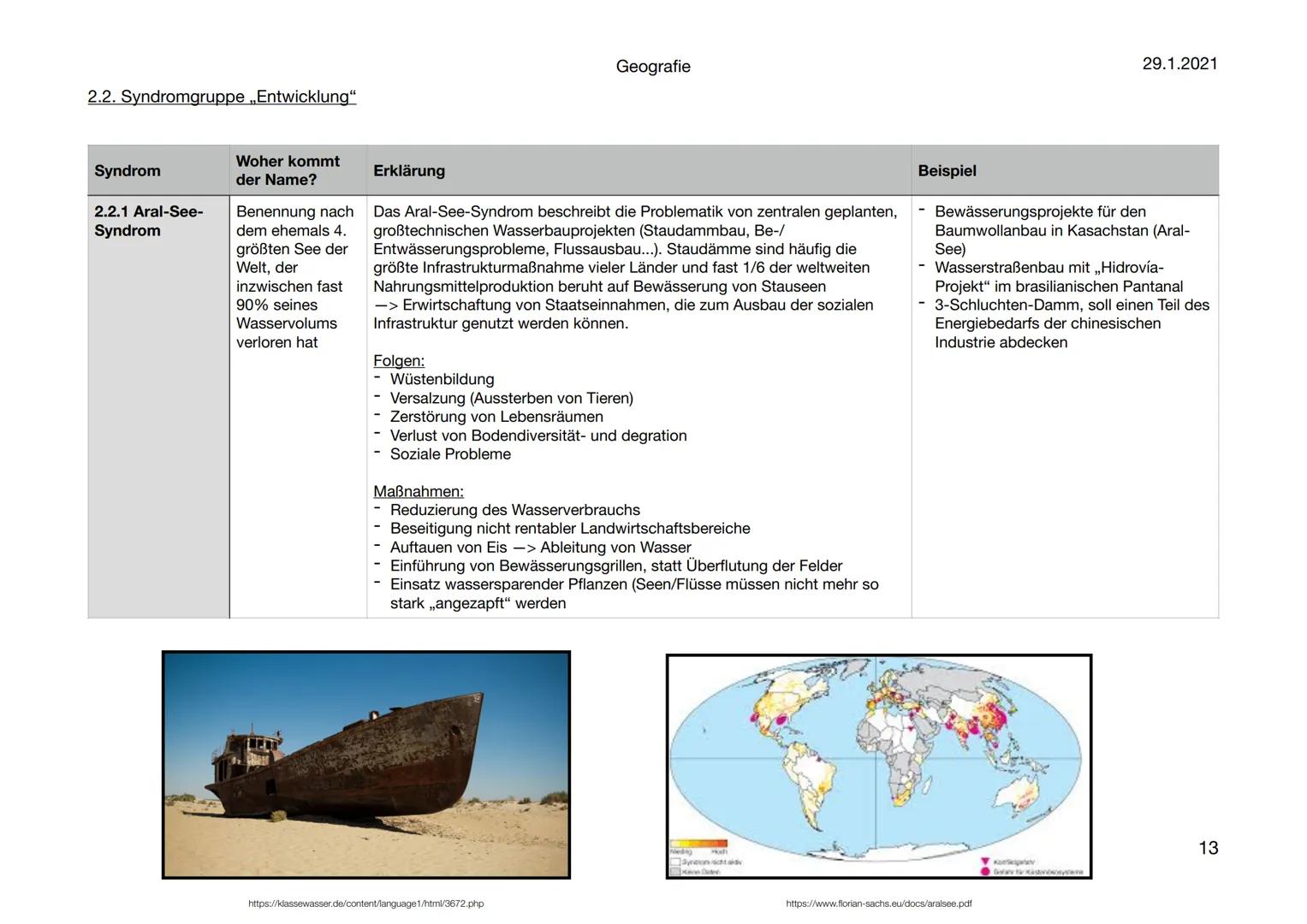Click 'Energiebedarfs der chinesischen' line

click(x=1048, y=323)
